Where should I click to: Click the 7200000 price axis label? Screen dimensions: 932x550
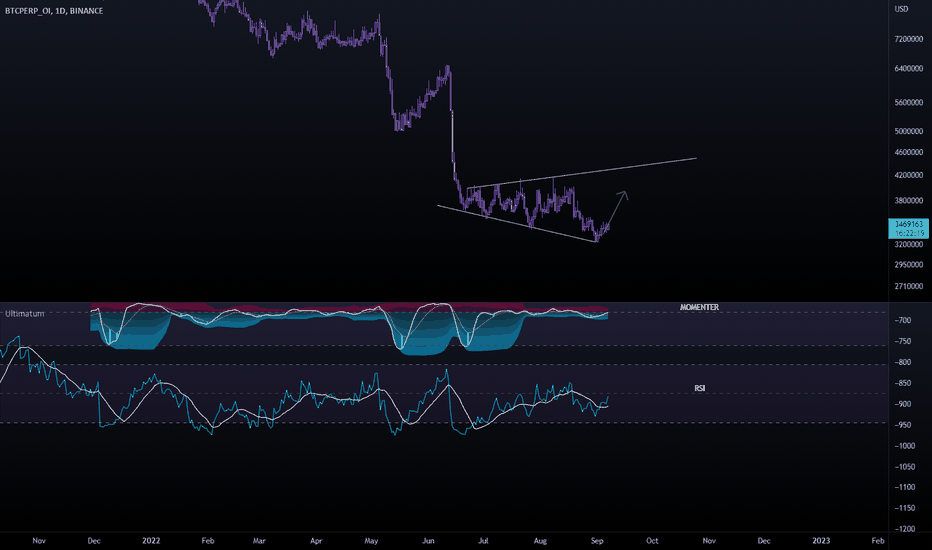(x=909, y=39)
